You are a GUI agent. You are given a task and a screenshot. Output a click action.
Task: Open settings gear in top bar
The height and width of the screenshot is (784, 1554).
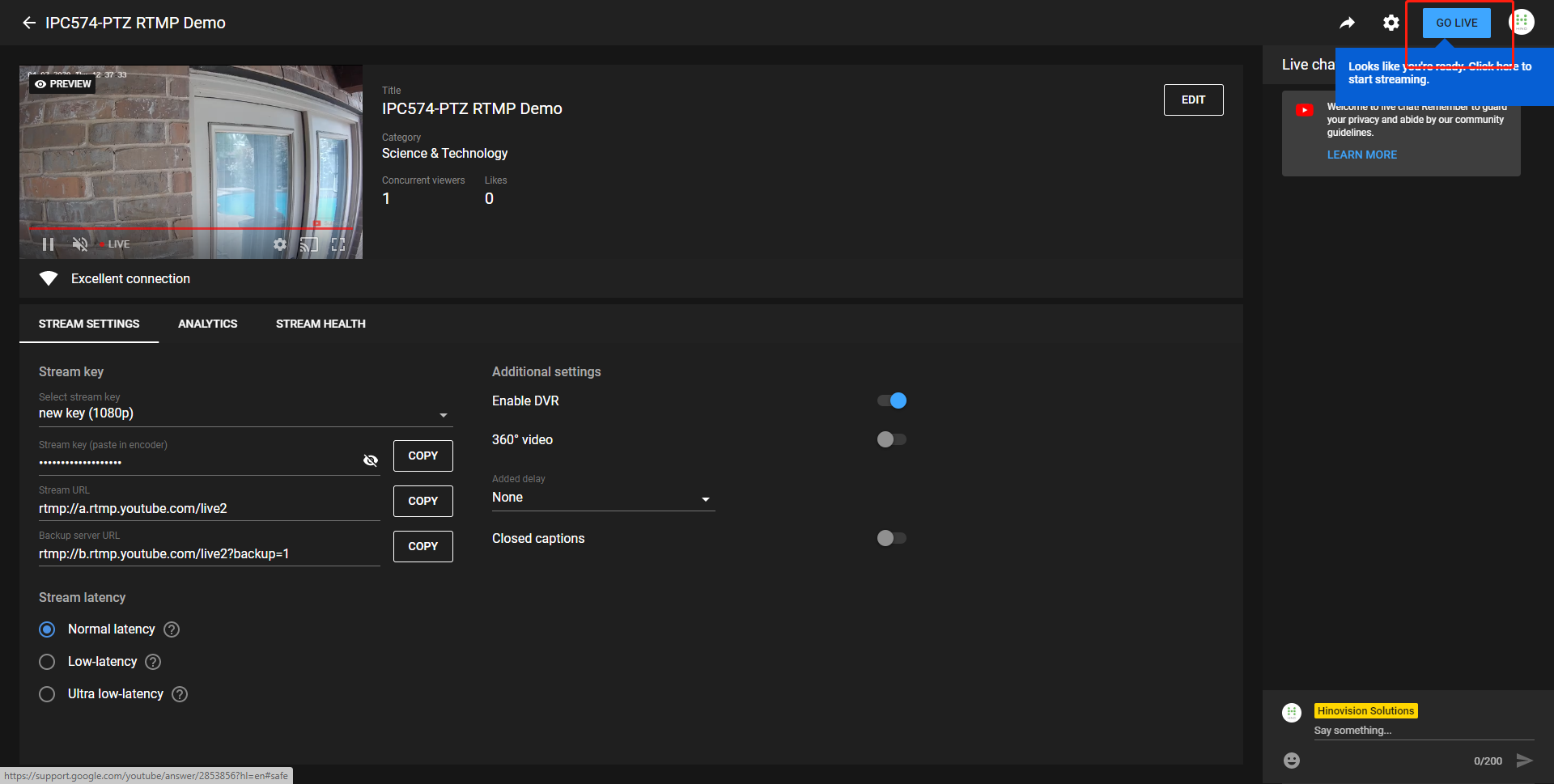coord(1391,23)
